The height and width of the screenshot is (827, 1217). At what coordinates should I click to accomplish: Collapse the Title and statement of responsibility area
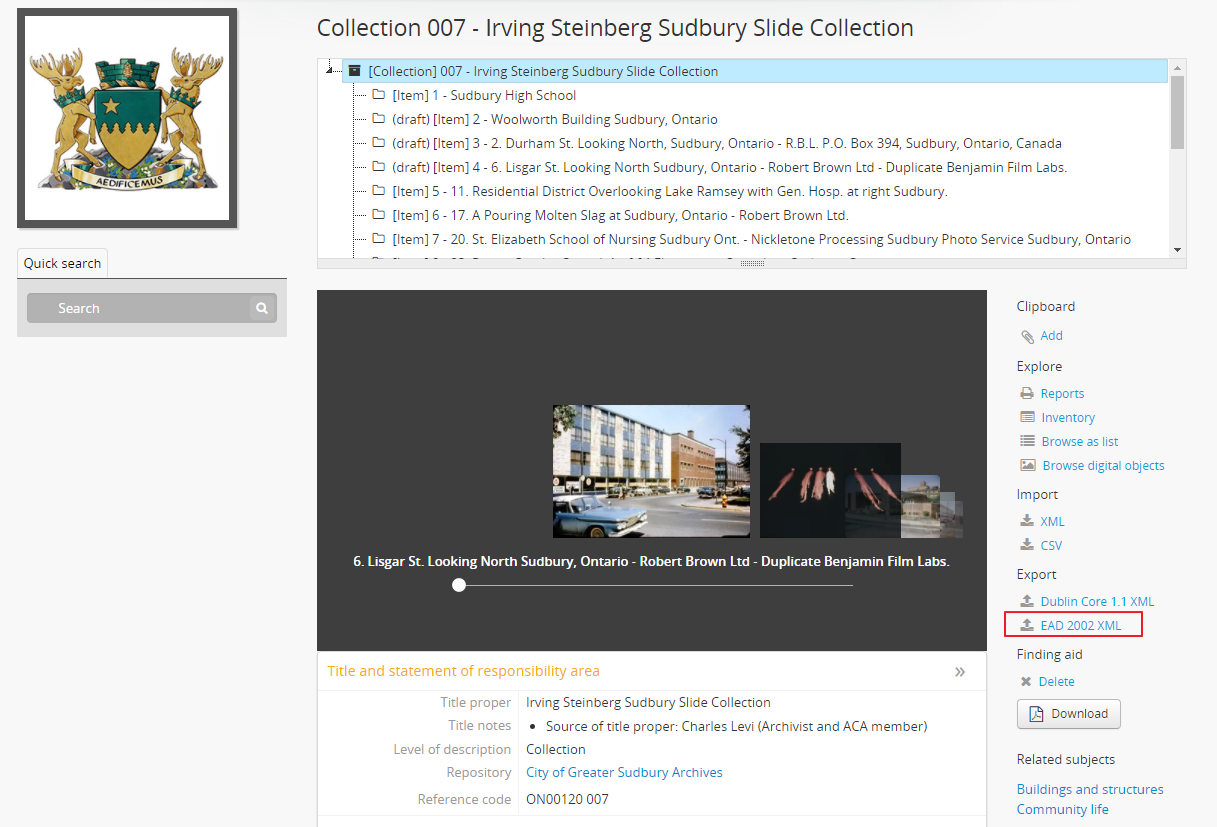pos(959,672)
